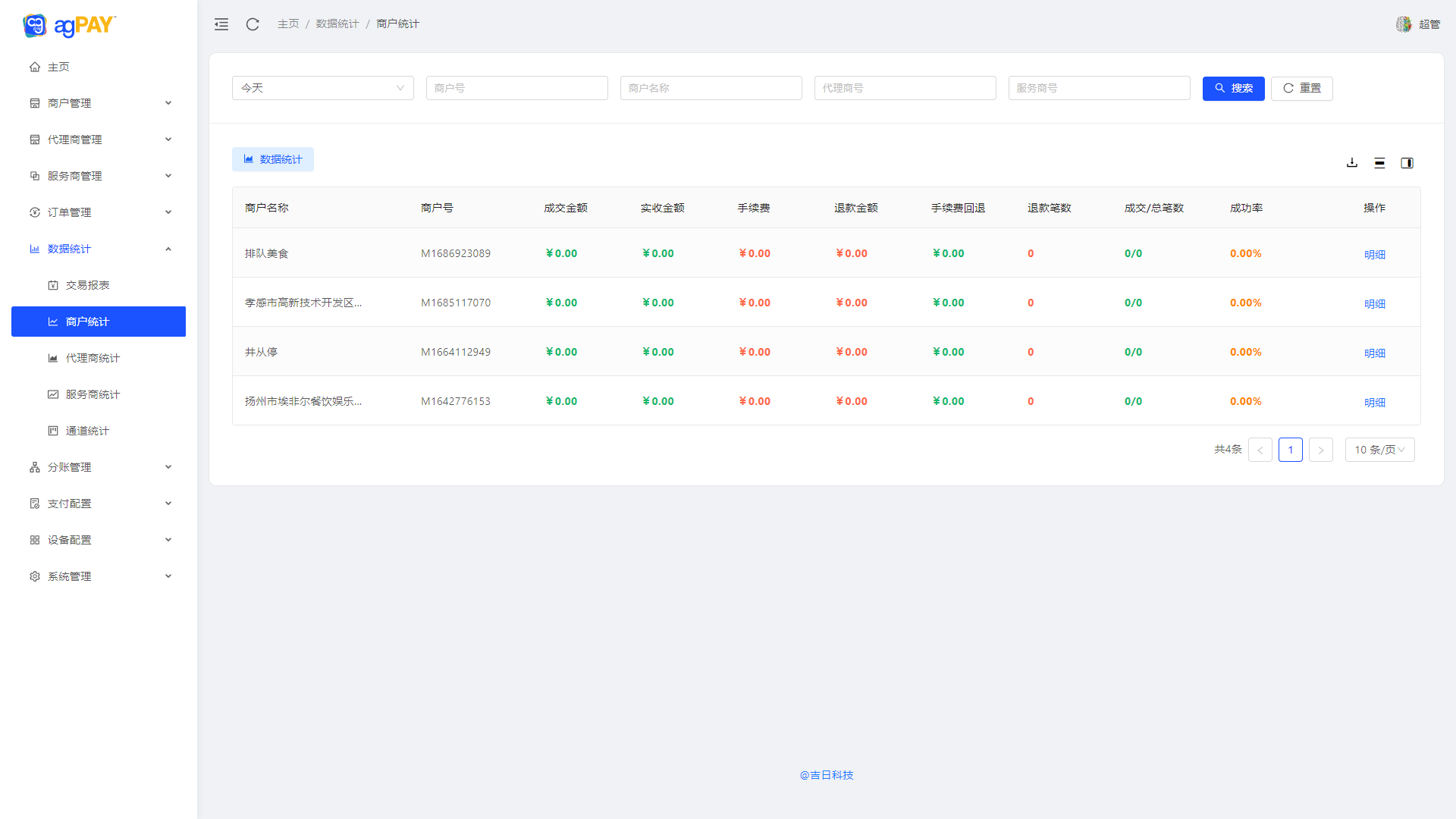
Task: Open 明细 link for 排队美食
Action: (x=1374, y=255)
